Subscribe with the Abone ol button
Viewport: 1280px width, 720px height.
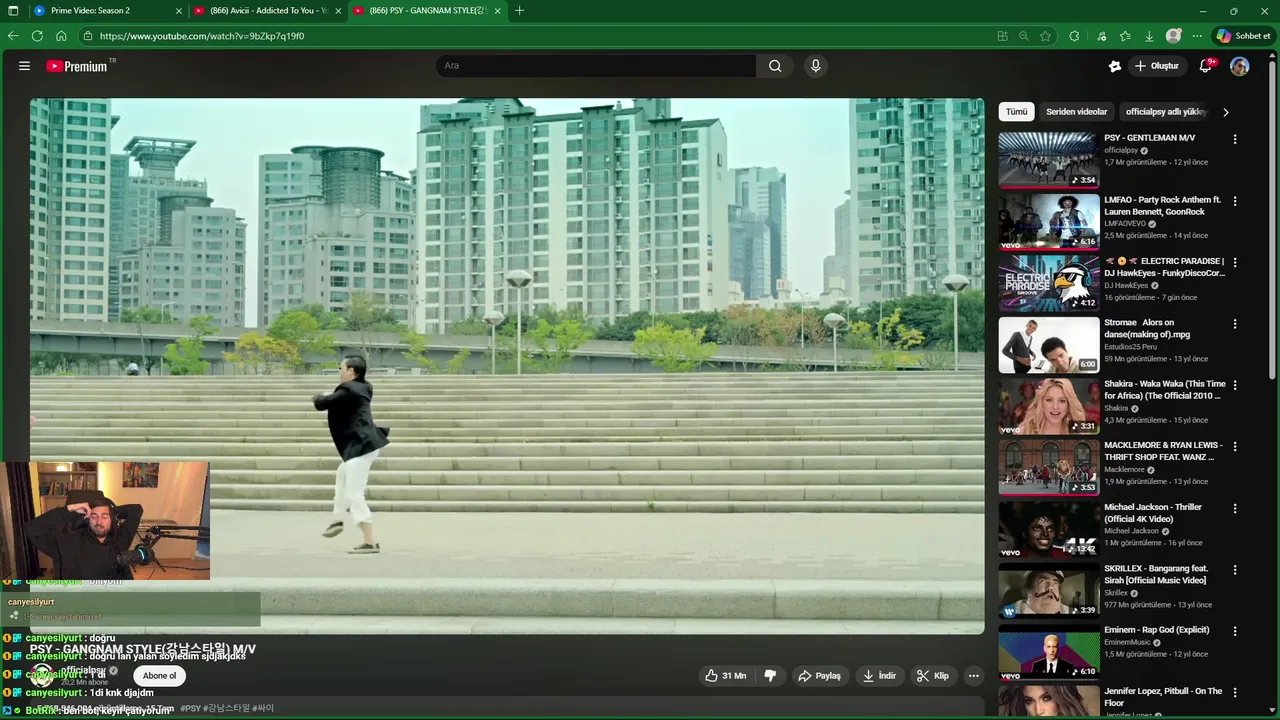[x=159, y=676]
